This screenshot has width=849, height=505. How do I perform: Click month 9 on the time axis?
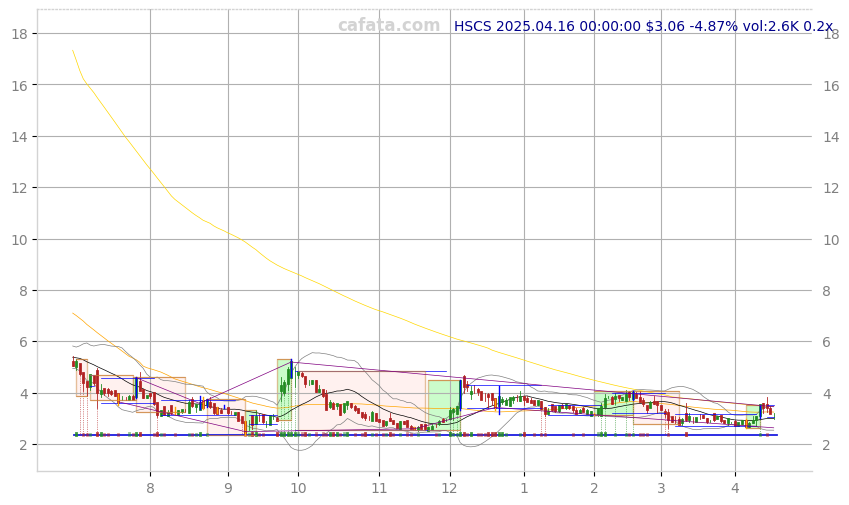point(228,488)
